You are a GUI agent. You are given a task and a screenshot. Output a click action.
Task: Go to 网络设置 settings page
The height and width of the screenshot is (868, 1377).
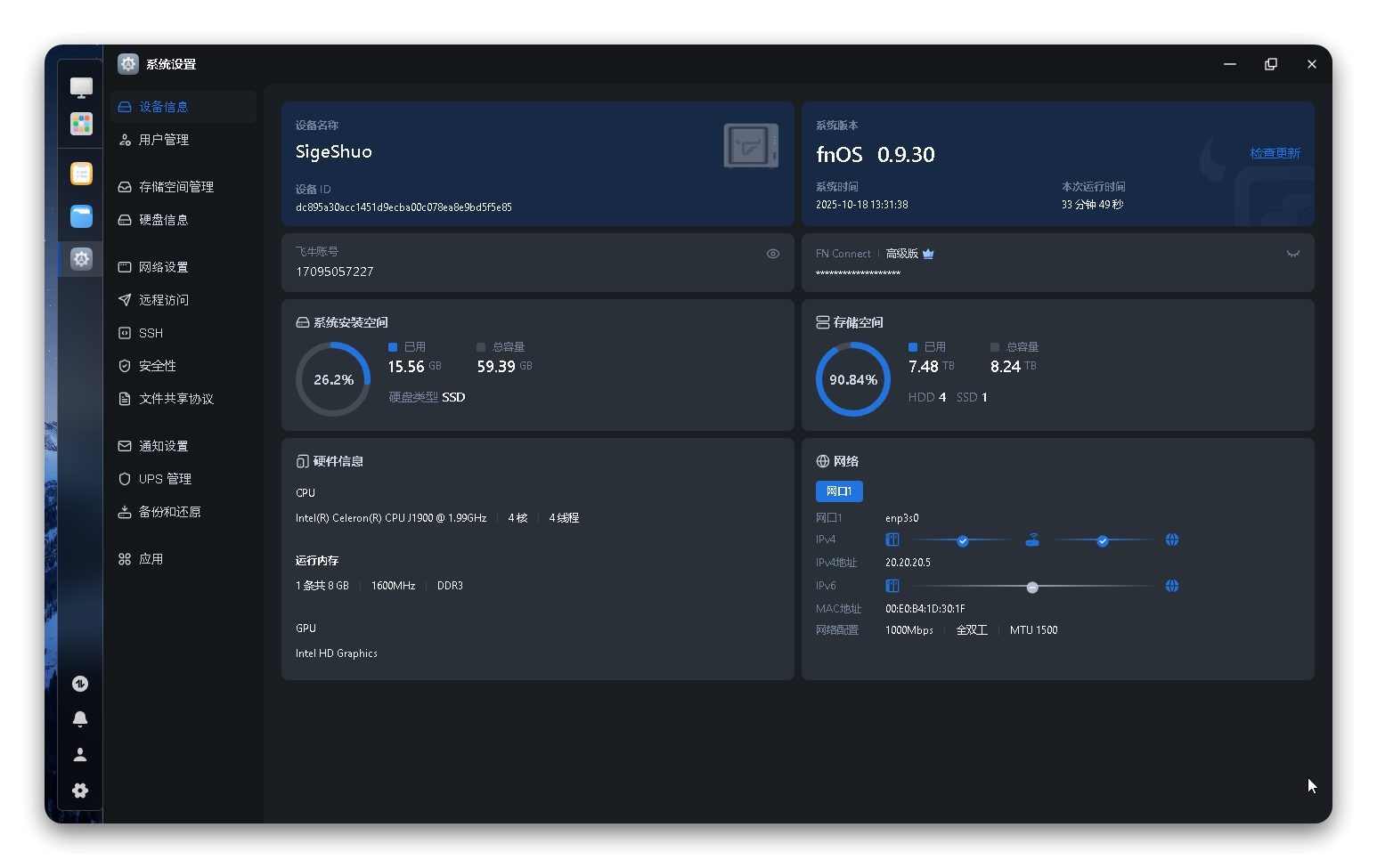tap(163, 267)
